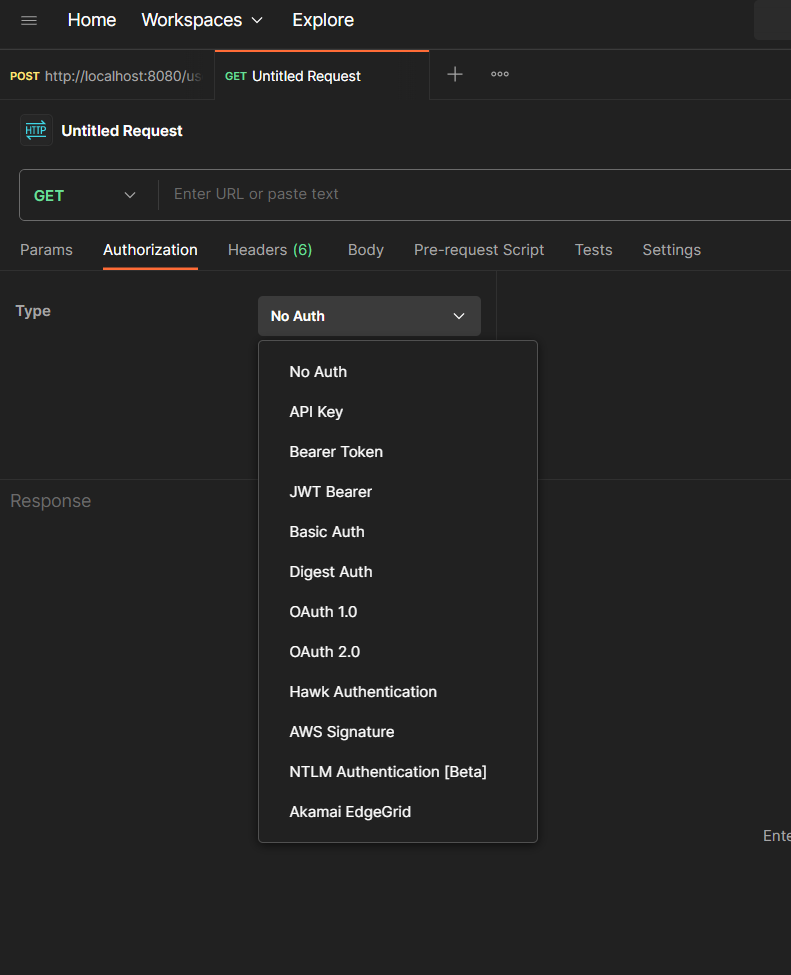Open the Headers (6) tab

coord(270,250)
